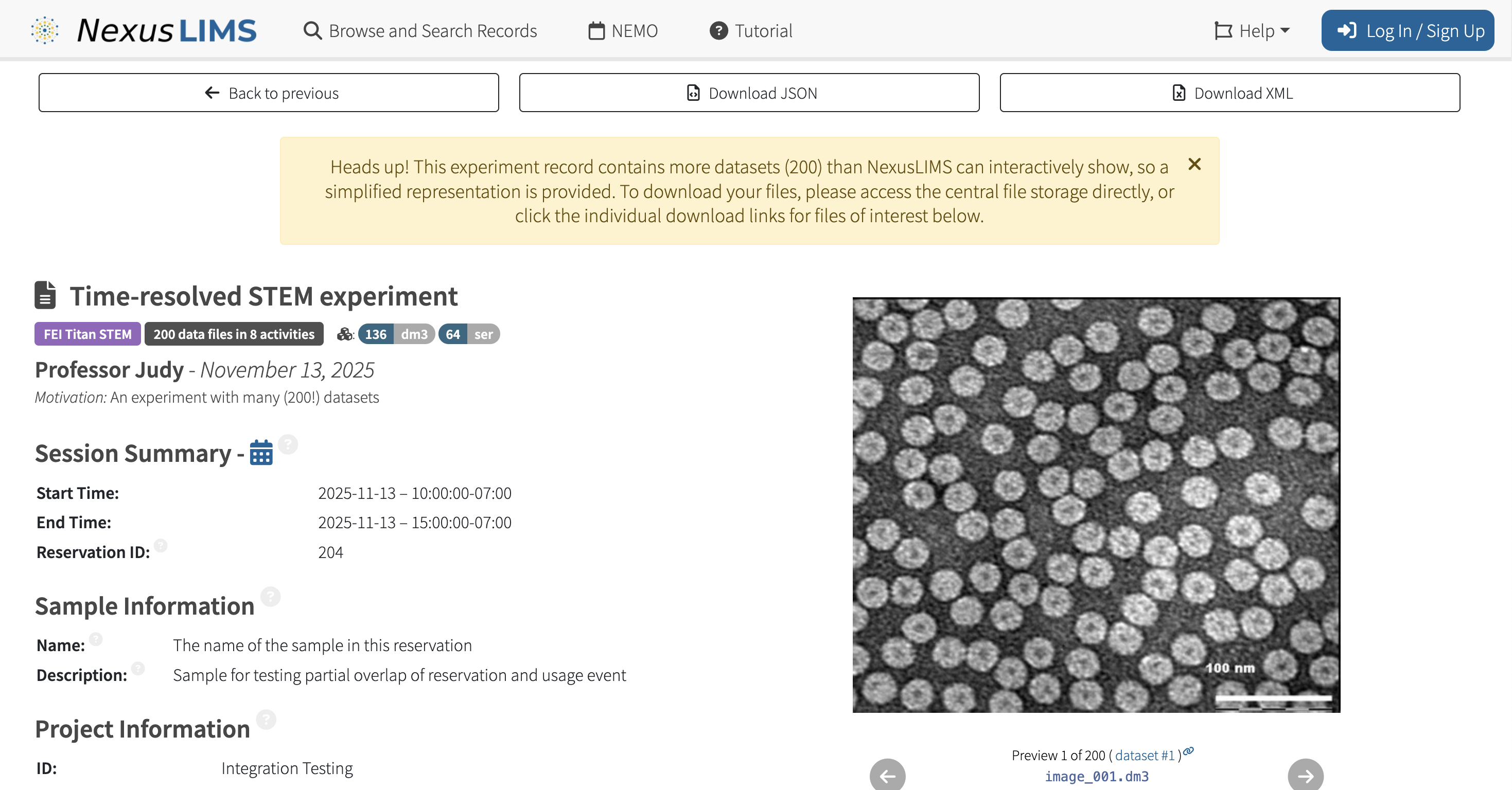Start the Tutorial from navbar

point(751,30)
